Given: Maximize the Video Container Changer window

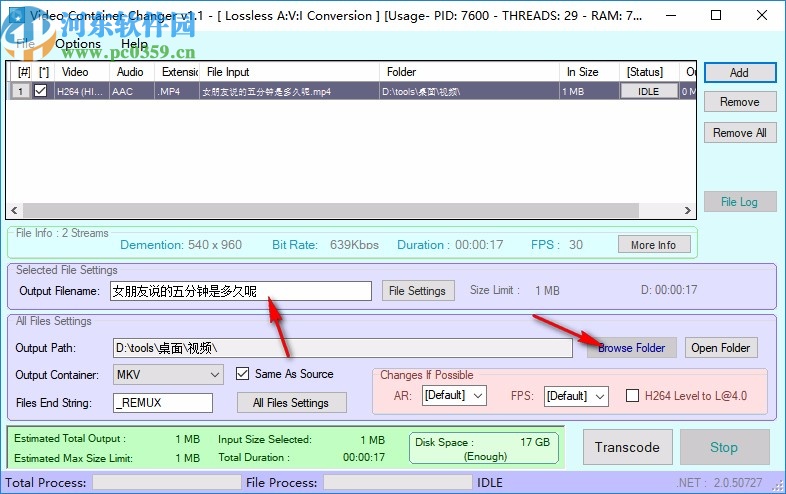Looking at the screenshot, I should click(716, 16).
